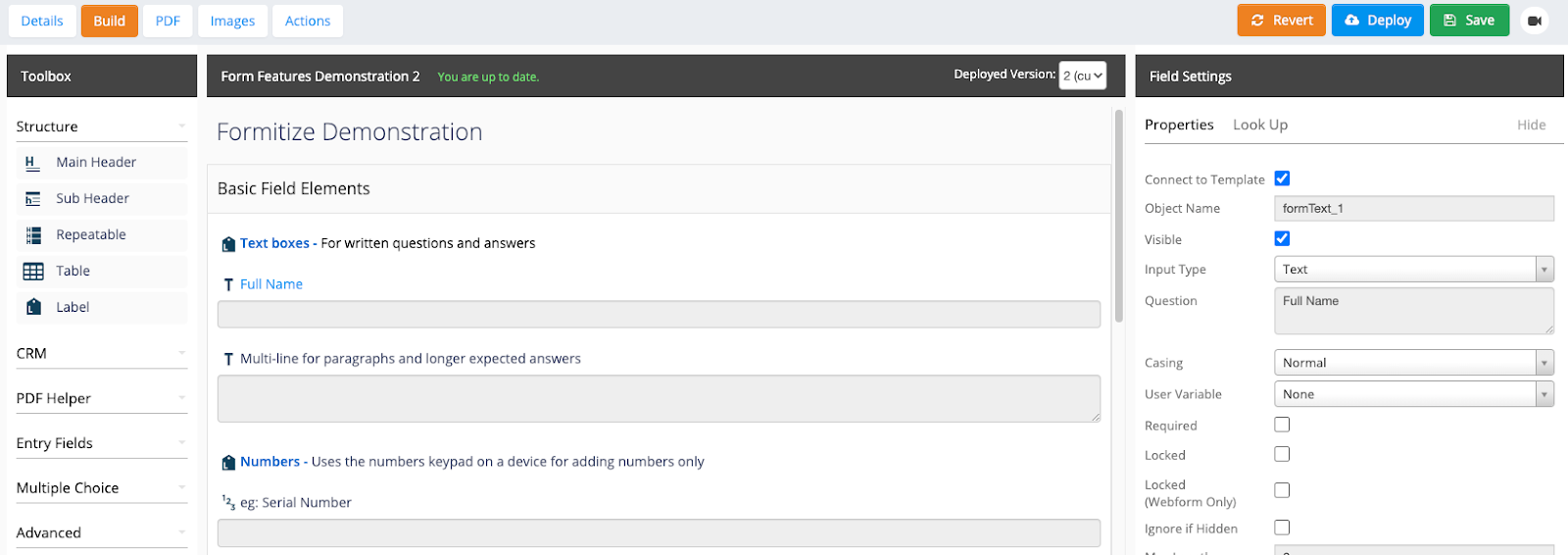Expand the Entry Fields toolbox section
This screenshot has height=555, width=1568.
(102, 443)
